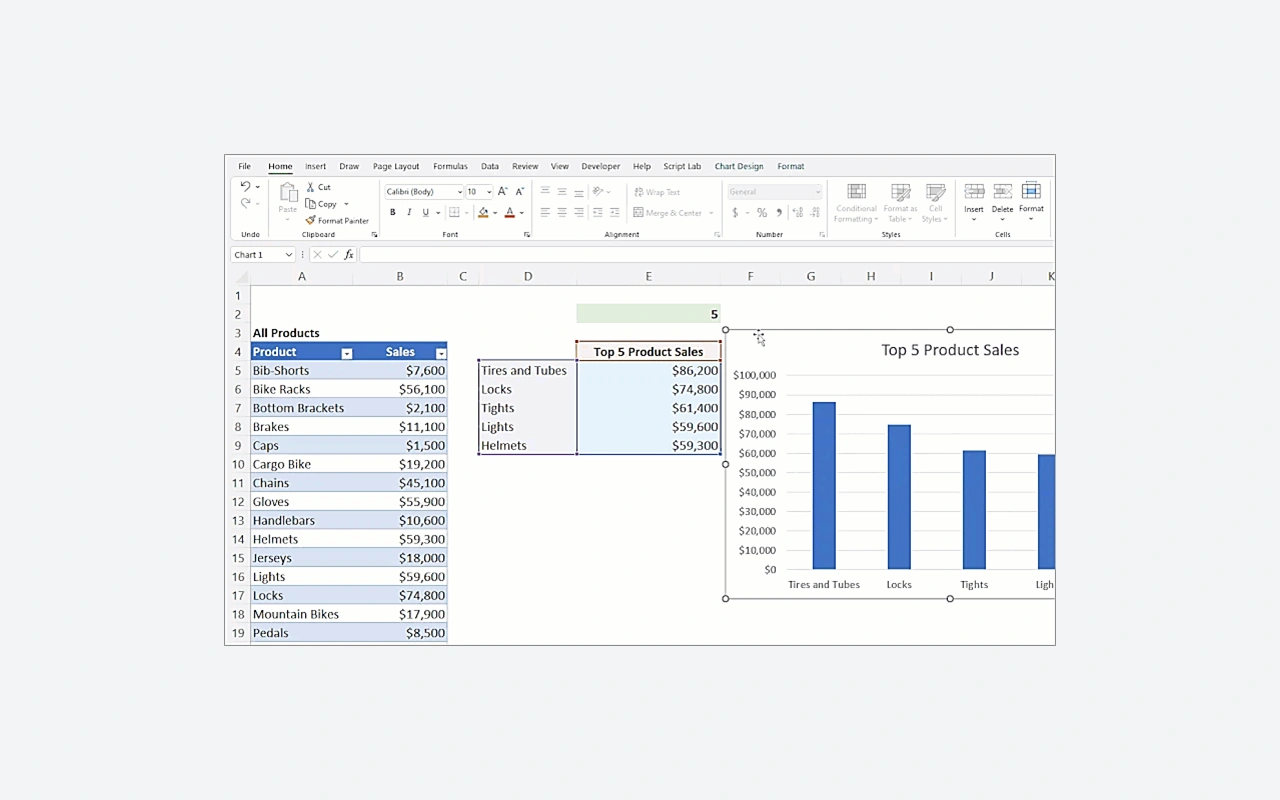Toggle Align Left
Screen dimensions: 1280x800
[545, 212]
